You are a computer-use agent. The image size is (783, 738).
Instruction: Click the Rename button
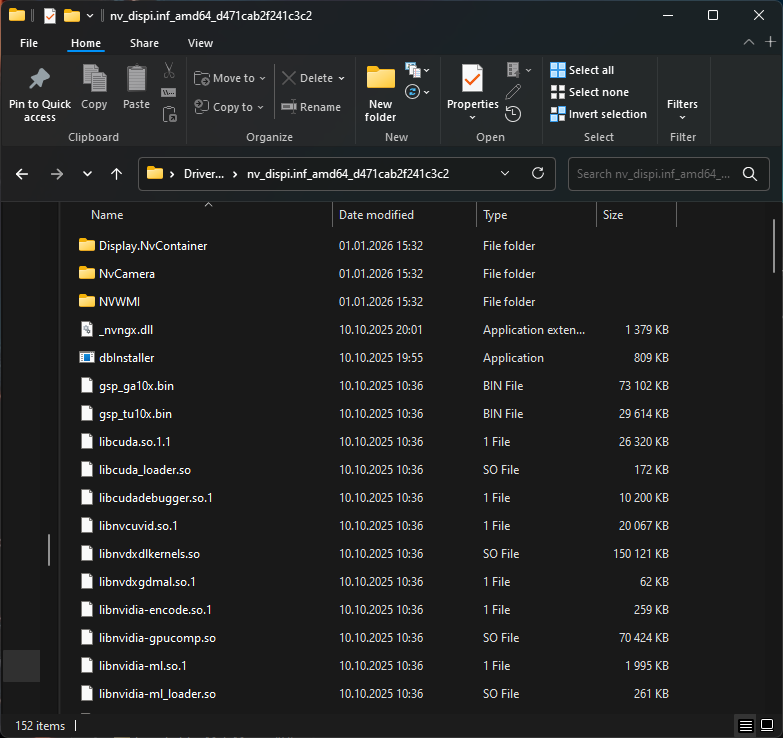(311, 107)
